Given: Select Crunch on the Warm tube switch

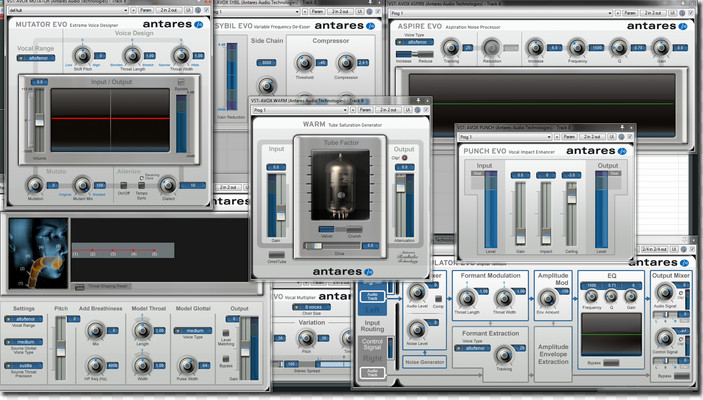Looking at the screenshot, I should 354,230.
